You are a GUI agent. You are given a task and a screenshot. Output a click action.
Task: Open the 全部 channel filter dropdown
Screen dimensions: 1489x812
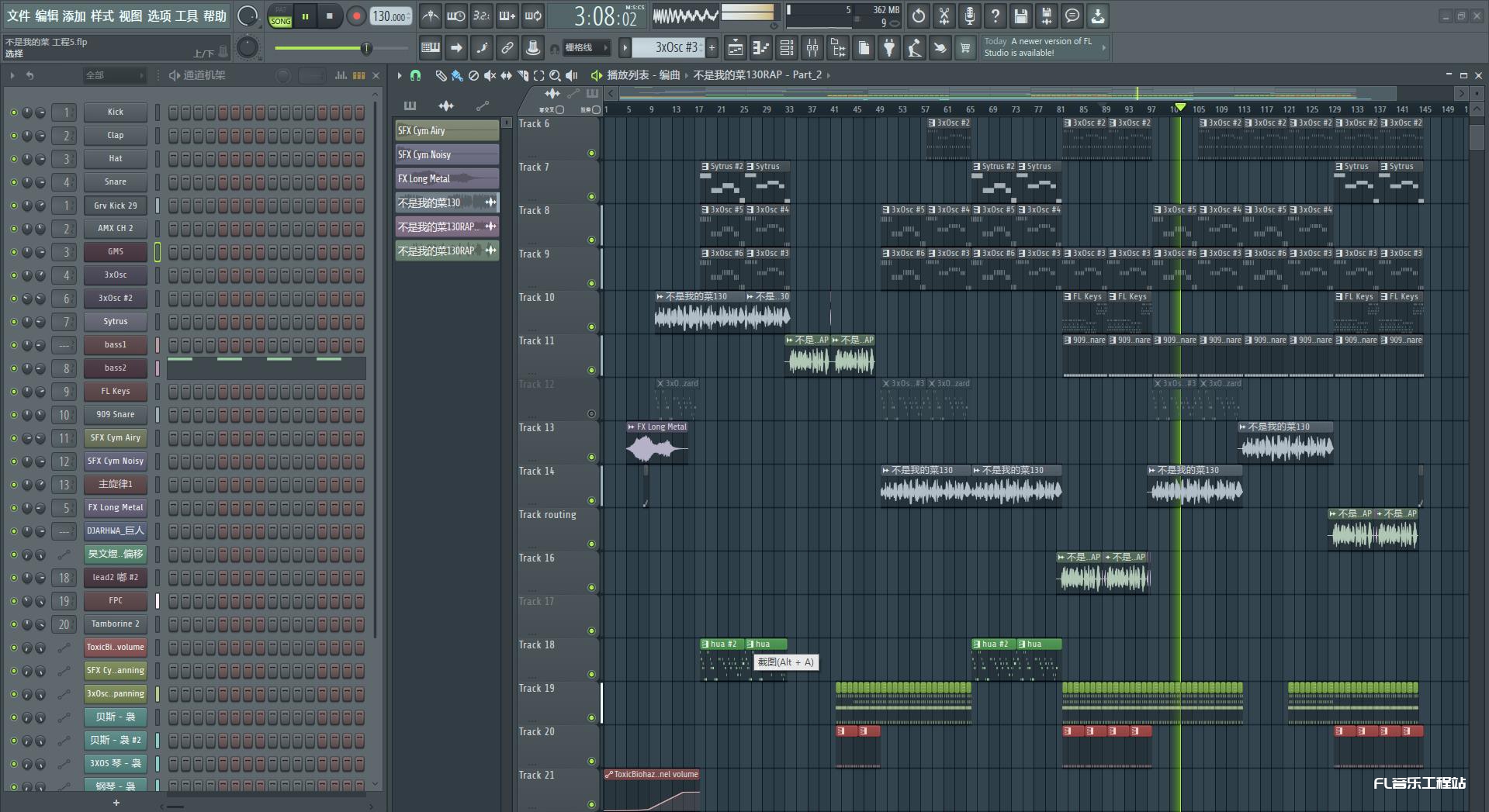(x=114, y=75)
